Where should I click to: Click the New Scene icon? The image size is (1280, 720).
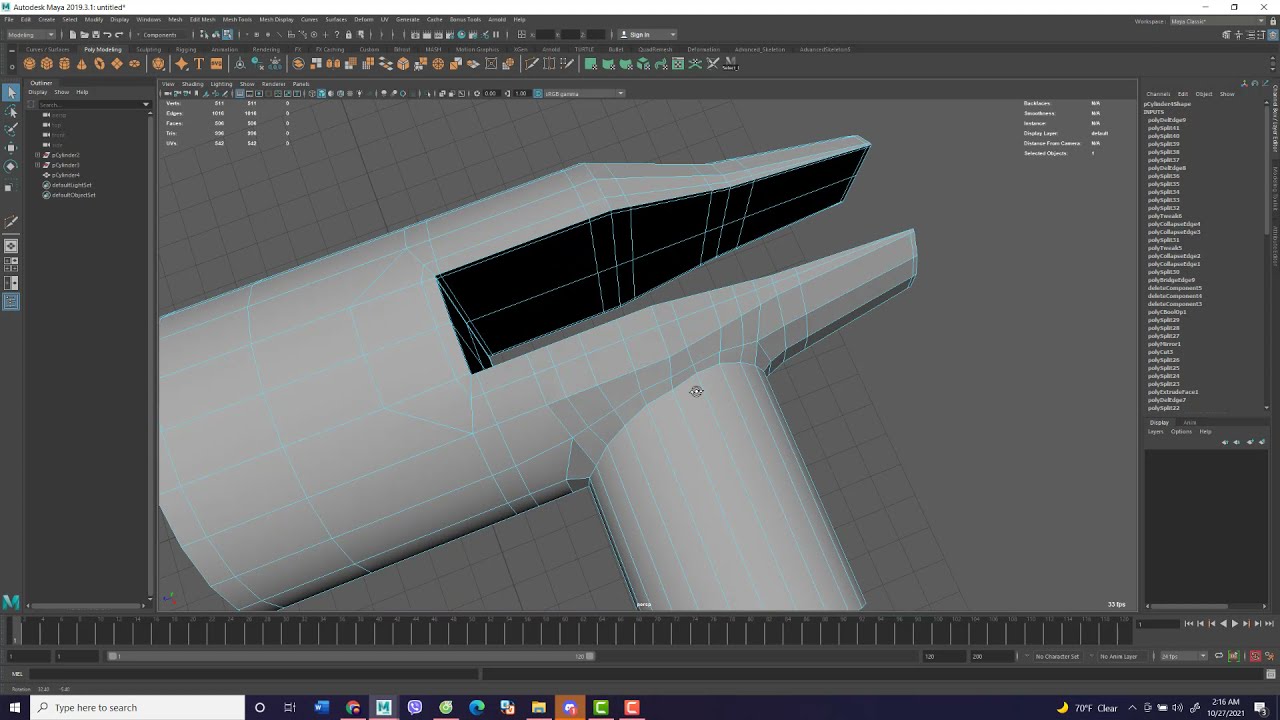(72, 35)
